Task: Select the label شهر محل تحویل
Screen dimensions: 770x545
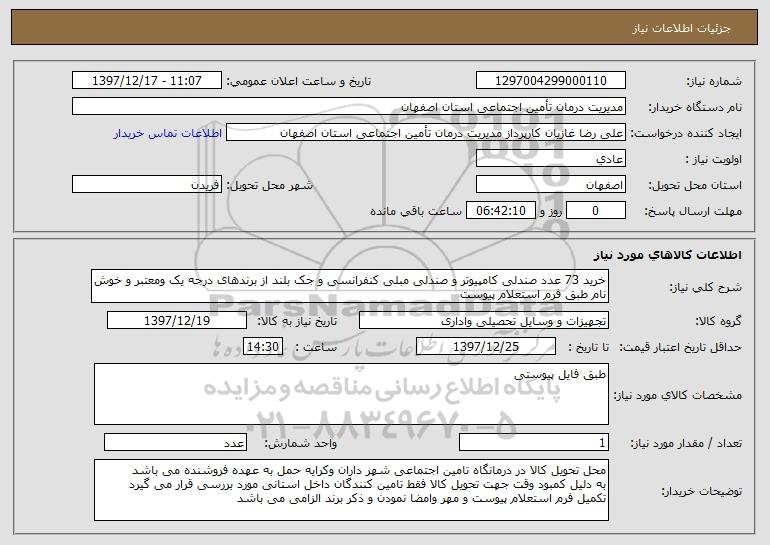Action: pos(269,185)
